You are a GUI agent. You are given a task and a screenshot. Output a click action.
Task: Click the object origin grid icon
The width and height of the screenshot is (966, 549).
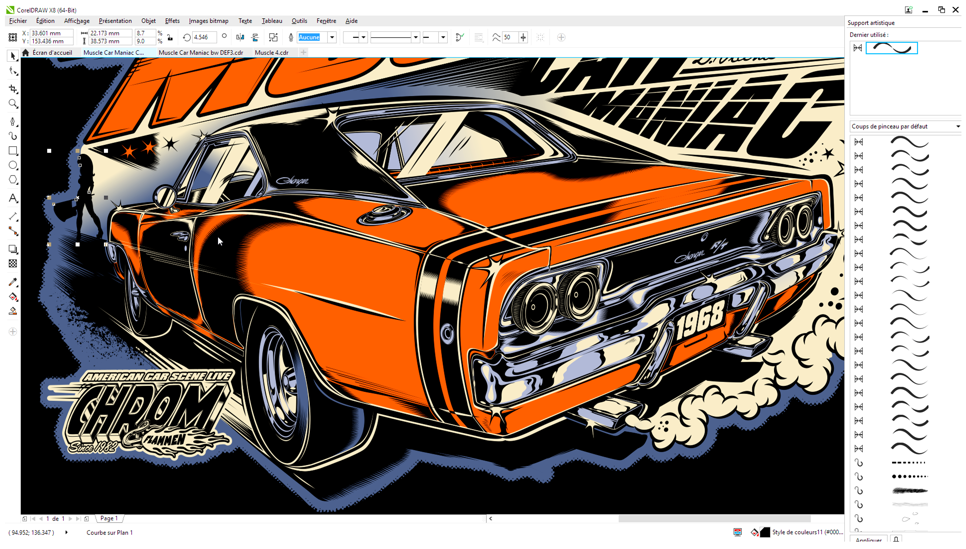pyautogui.click(x=12, y=38)
